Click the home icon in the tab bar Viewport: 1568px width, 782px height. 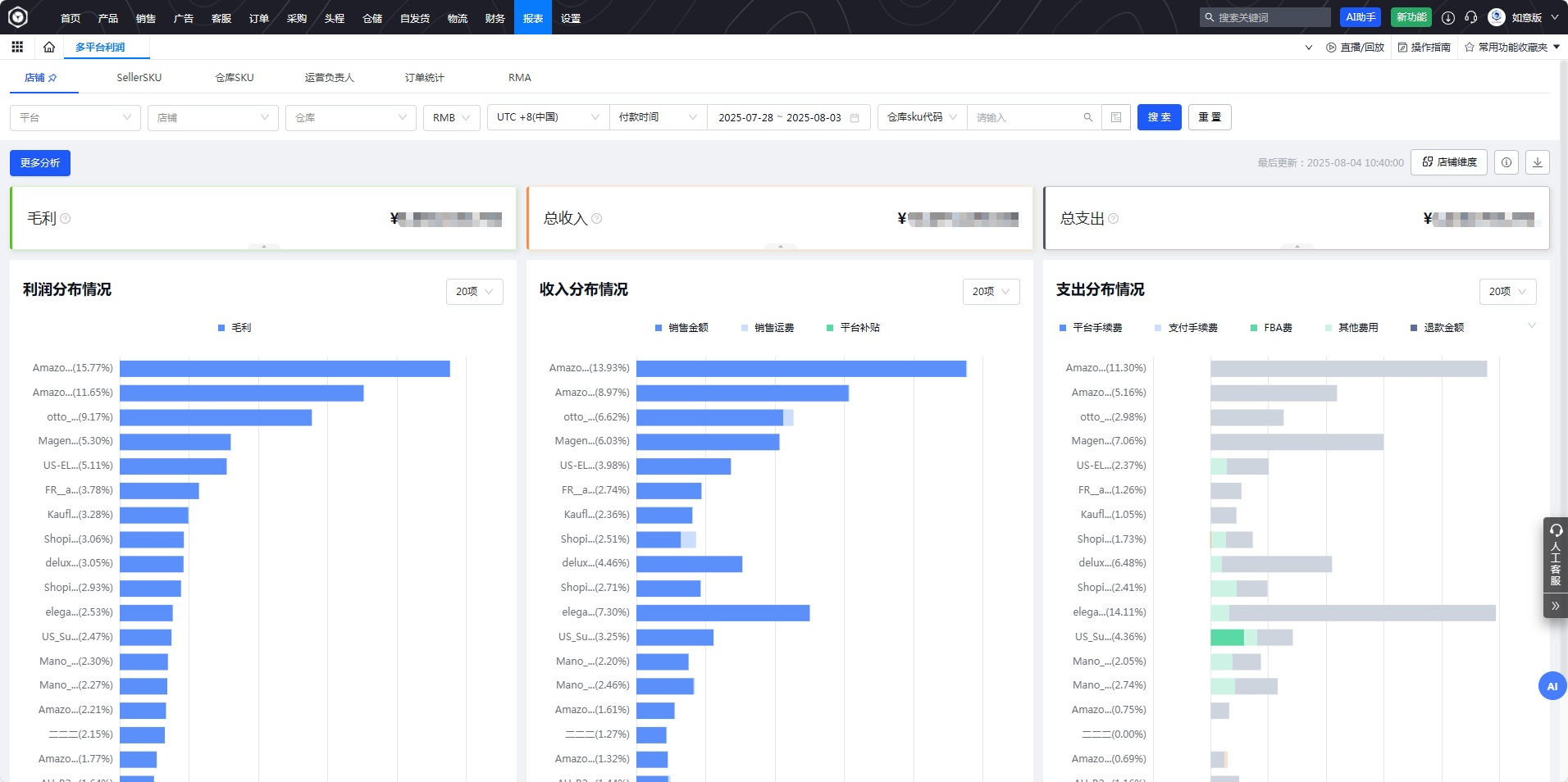[48, 47]
